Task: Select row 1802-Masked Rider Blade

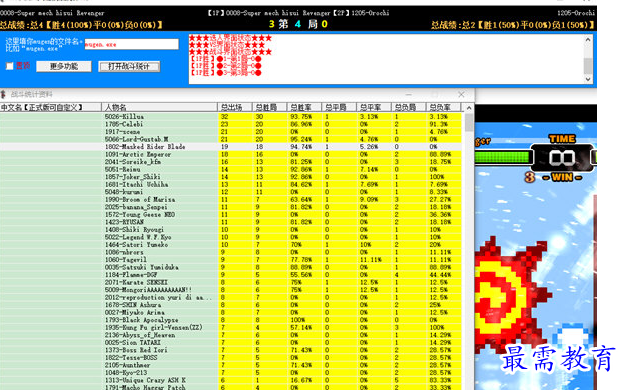Action: pos(231,147)
